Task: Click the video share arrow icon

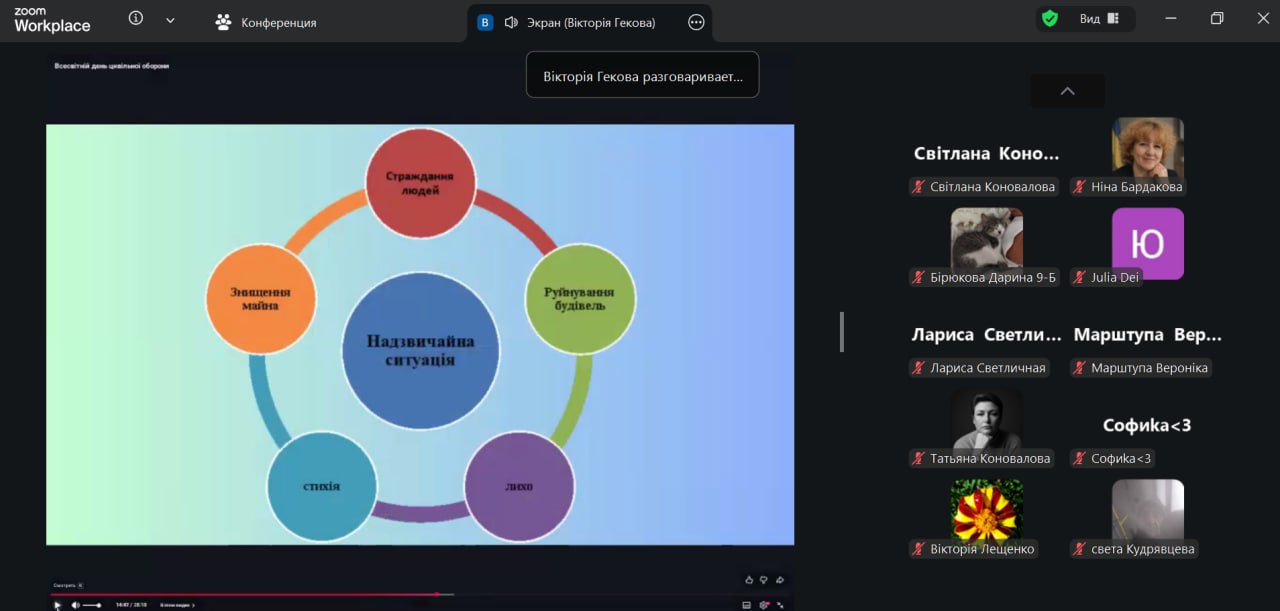Action: 779,579
